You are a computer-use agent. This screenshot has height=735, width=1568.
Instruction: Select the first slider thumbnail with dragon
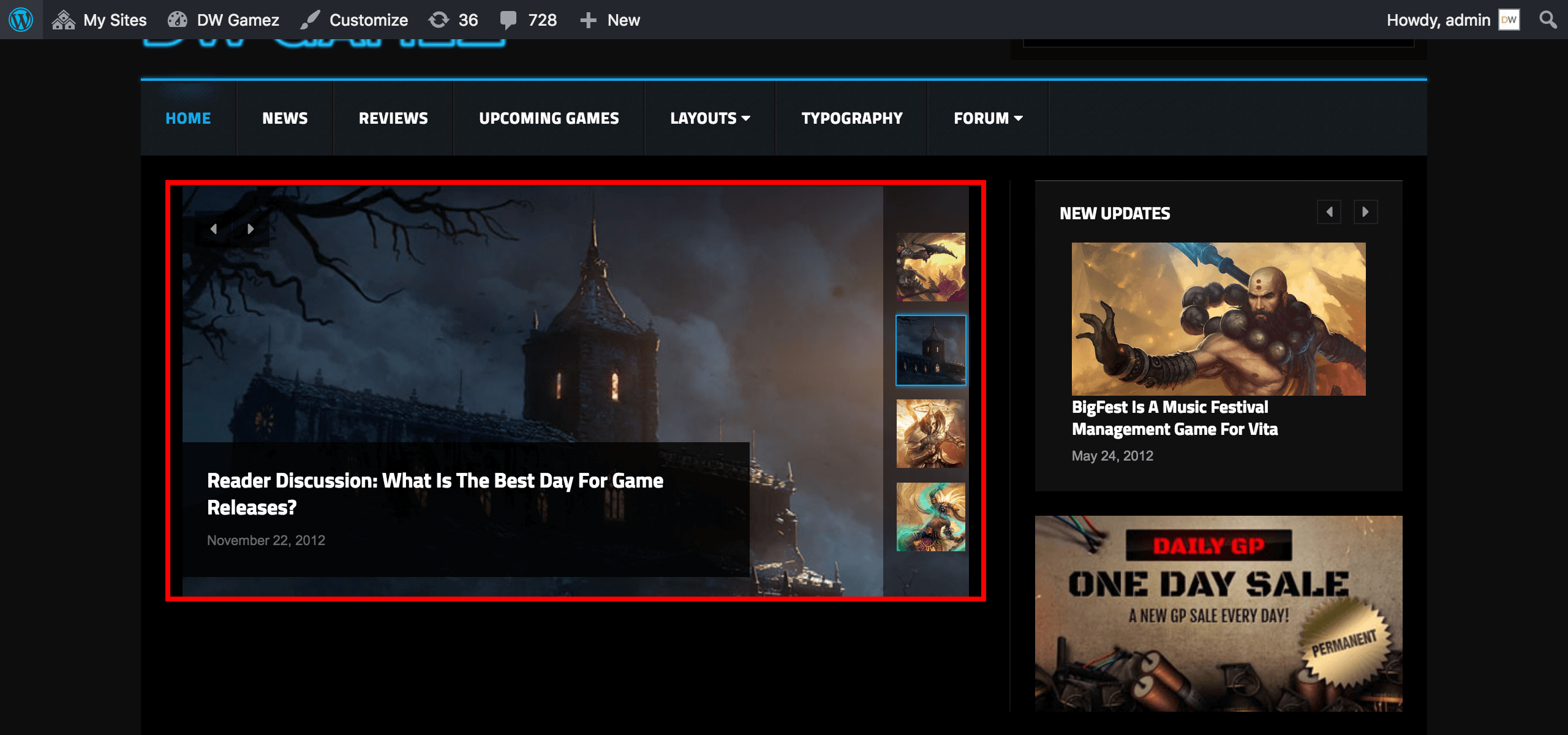(930, 266)
